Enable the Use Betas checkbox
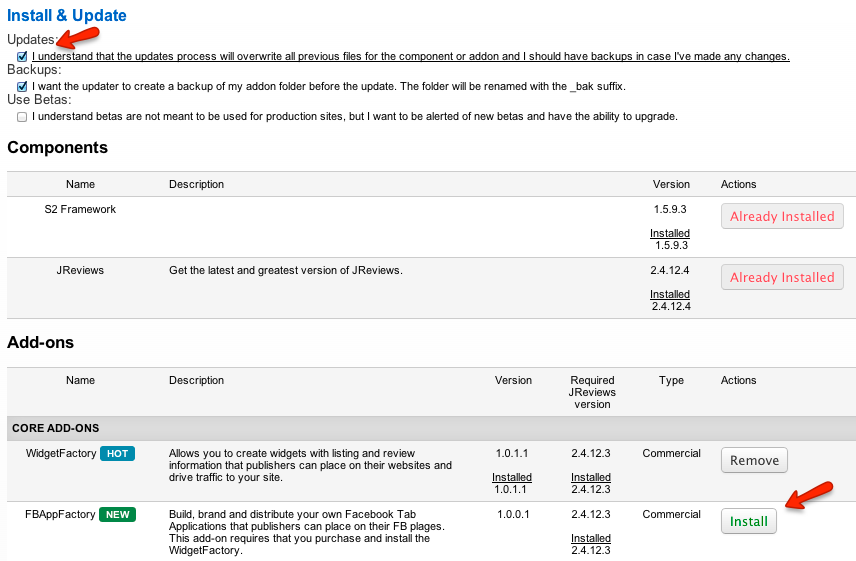The width and height of the screenshot is (856, 561). click(x=22, y=117)
